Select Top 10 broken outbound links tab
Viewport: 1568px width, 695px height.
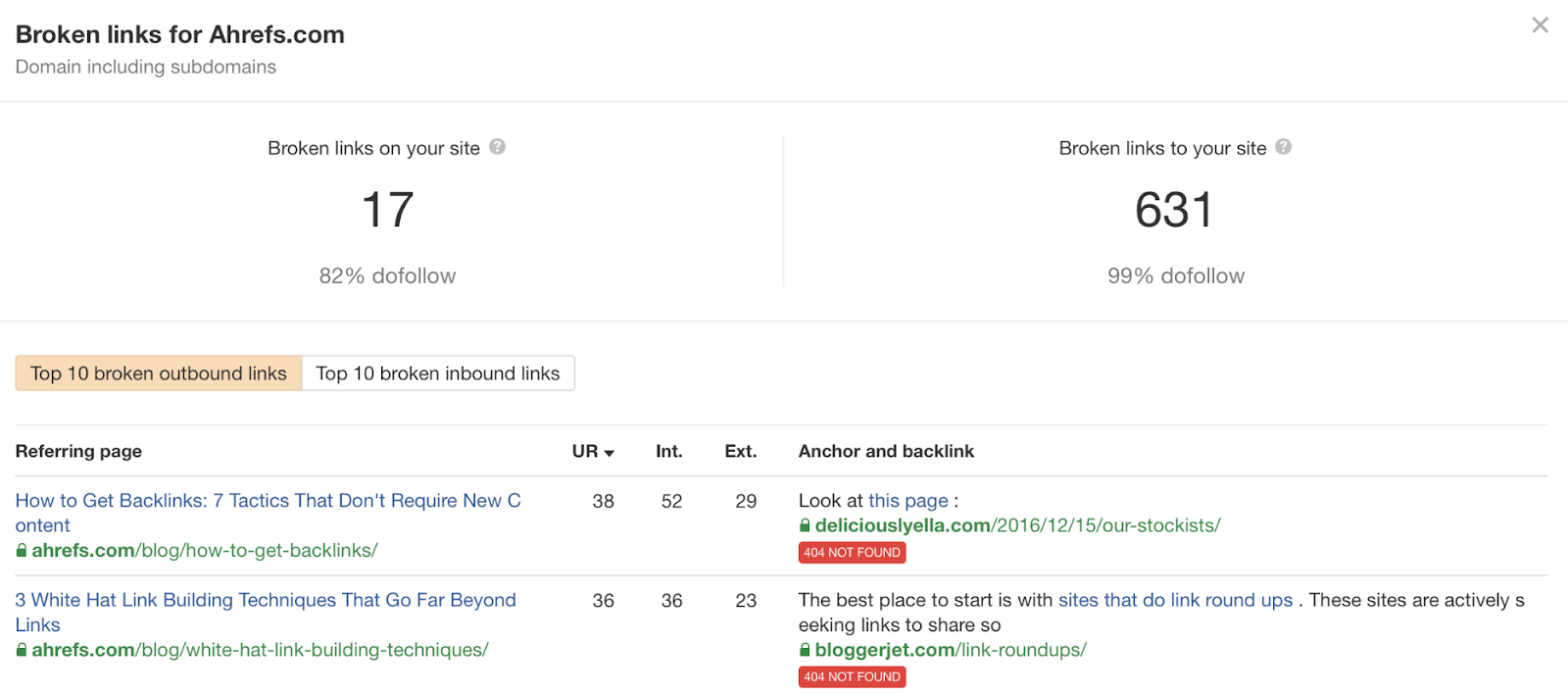(x=159, y=373)
